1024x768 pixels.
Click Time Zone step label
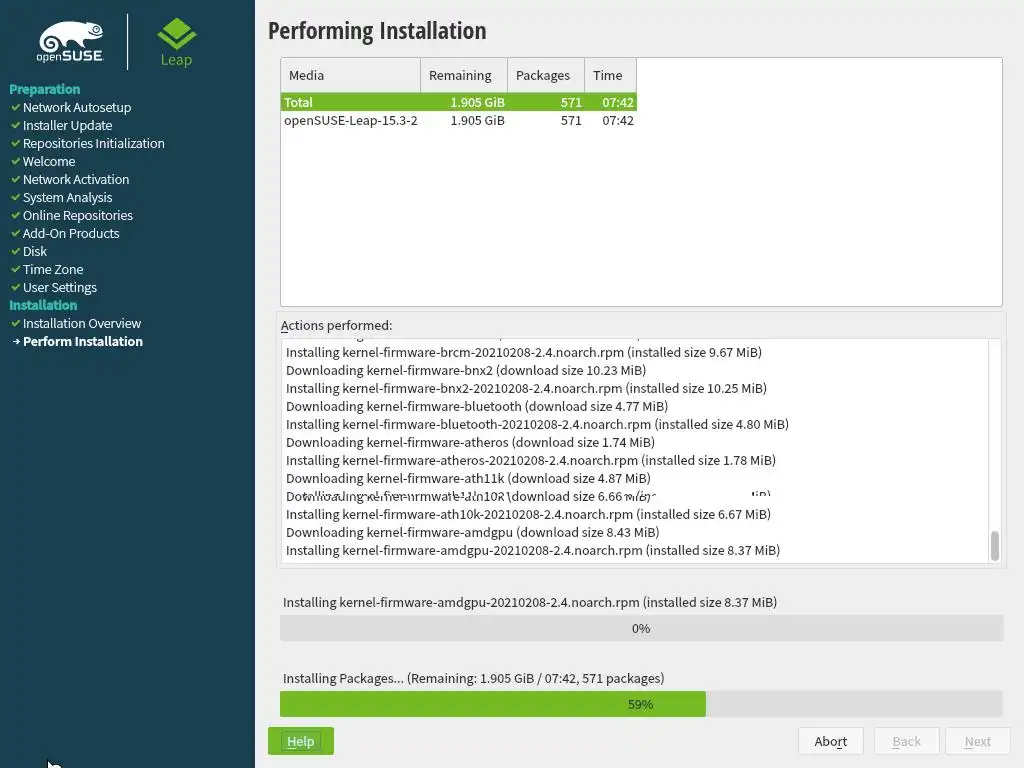tap(53, 269)
